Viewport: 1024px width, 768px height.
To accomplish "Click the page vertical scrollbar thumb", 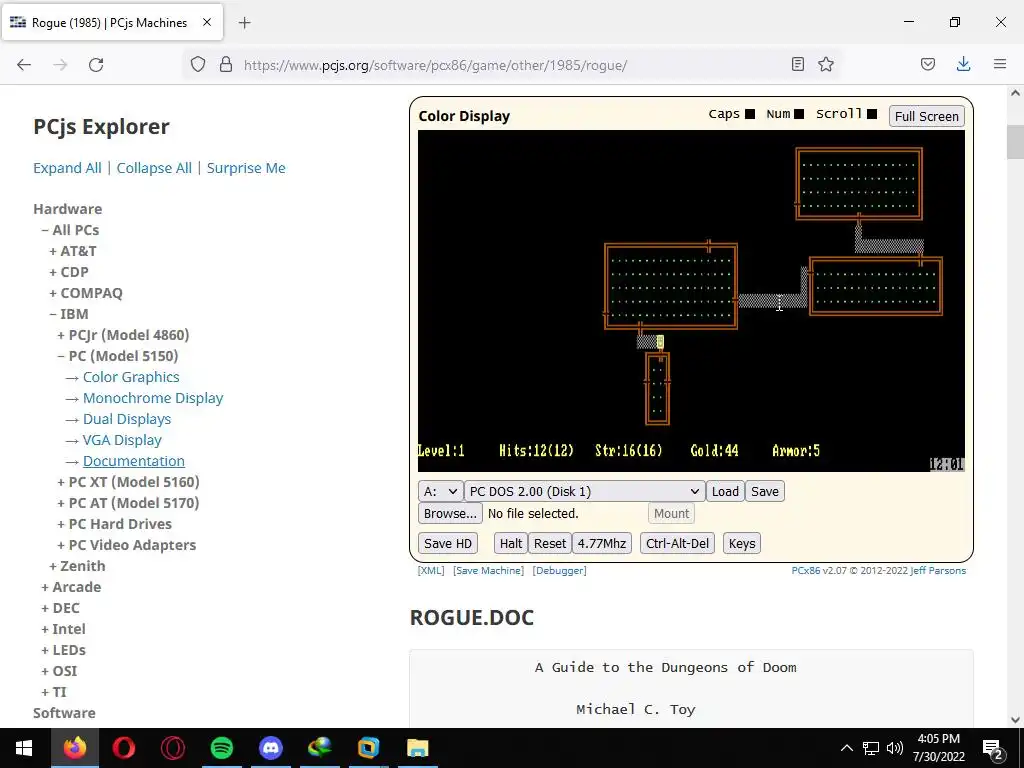I will click(x=1015, y=142).
